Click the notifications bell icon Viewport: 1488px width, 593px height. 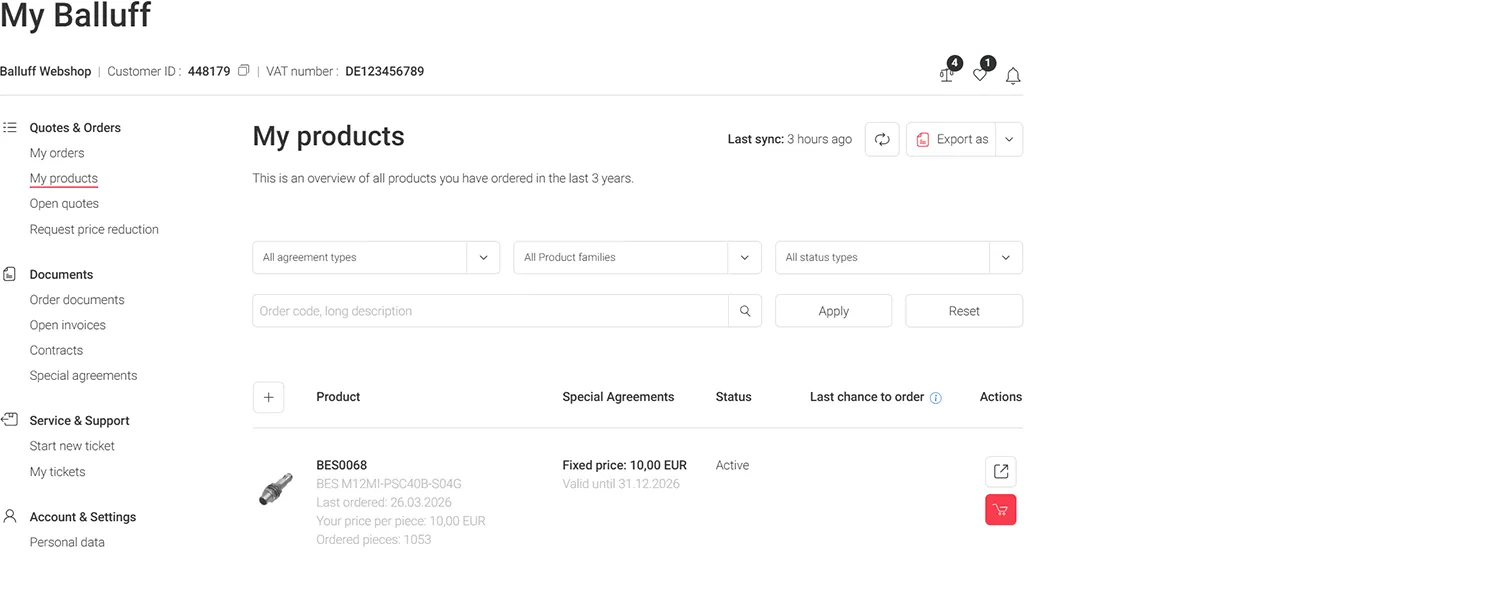pos(1013,76)
